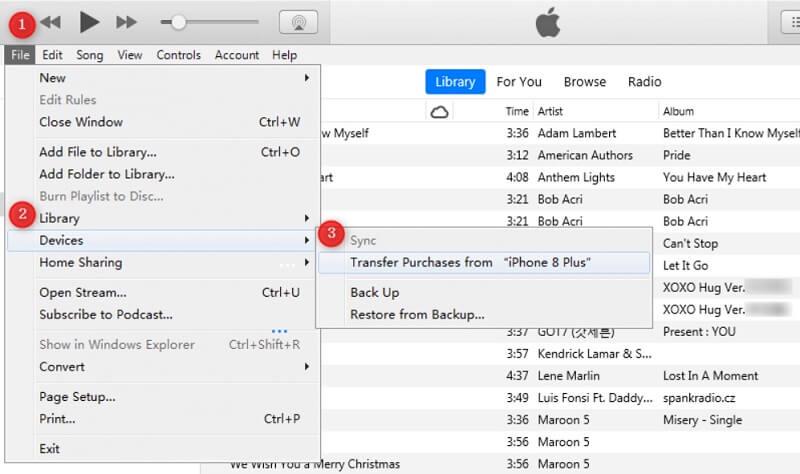
Task: Click the 'Lost In A Moment' album cell
Action: (x=710, y=376)
